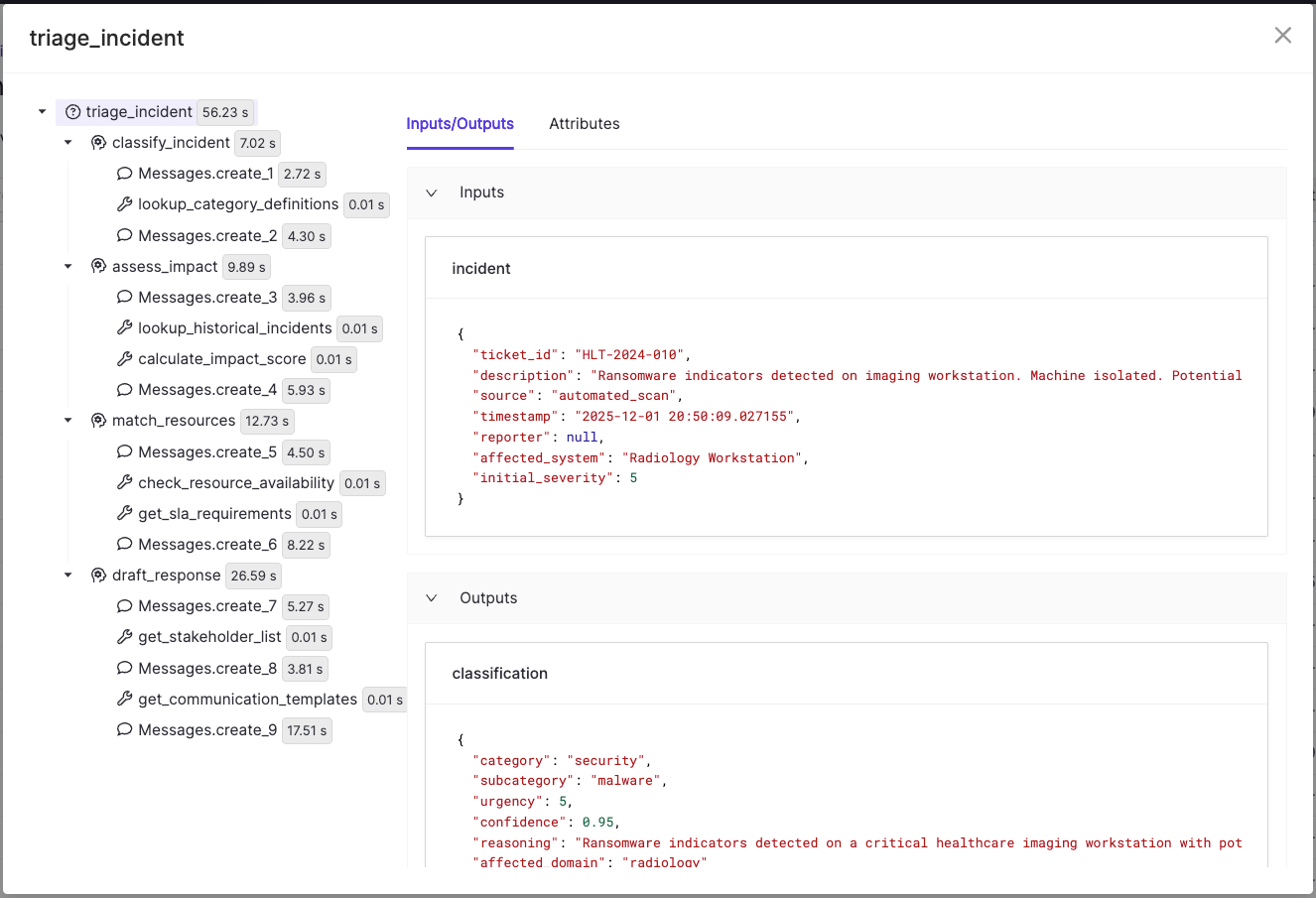Click the agent icon next to classify_incident
This screenshot has width=1316, height=898.
coord(98,143)
